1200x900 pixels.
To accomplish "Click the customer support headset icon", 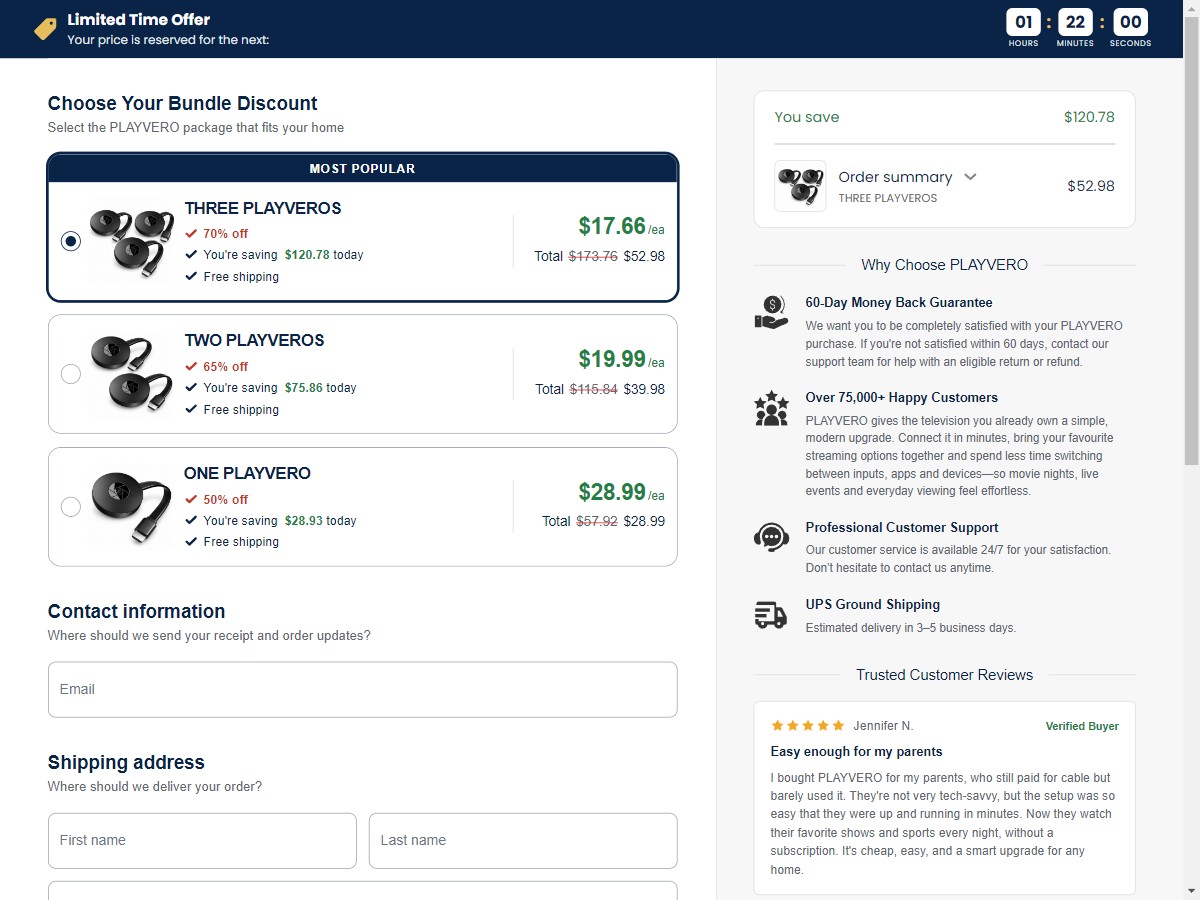I will [771, 537].
